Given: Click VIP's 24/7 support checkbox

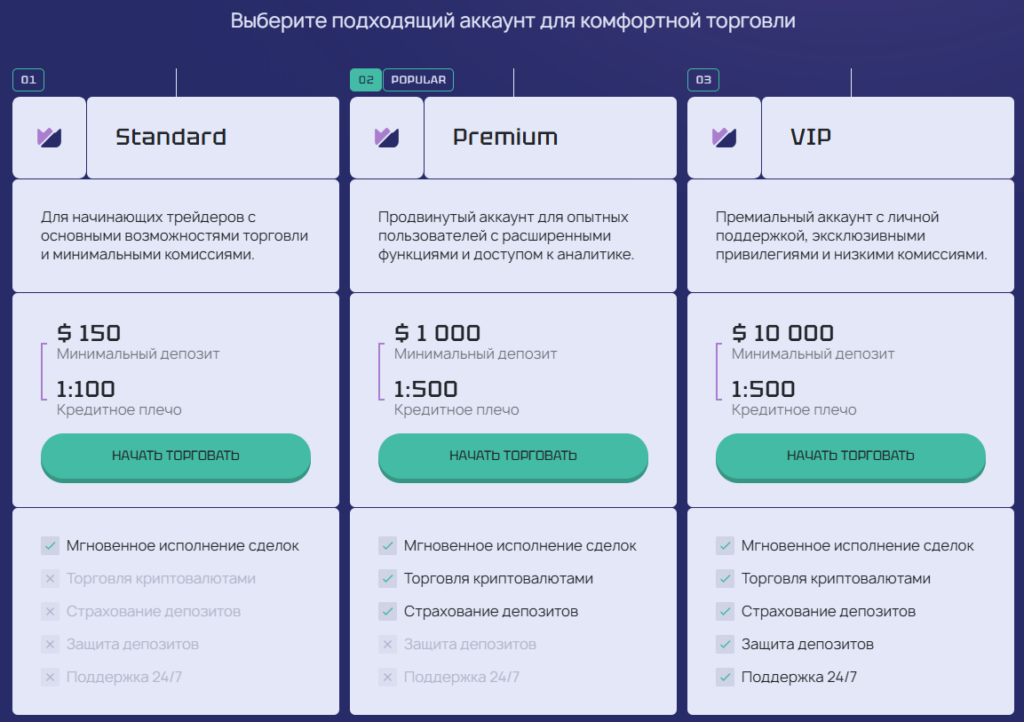Looking at the screenshot, I should pyautogui.click(x=725, y=678).
